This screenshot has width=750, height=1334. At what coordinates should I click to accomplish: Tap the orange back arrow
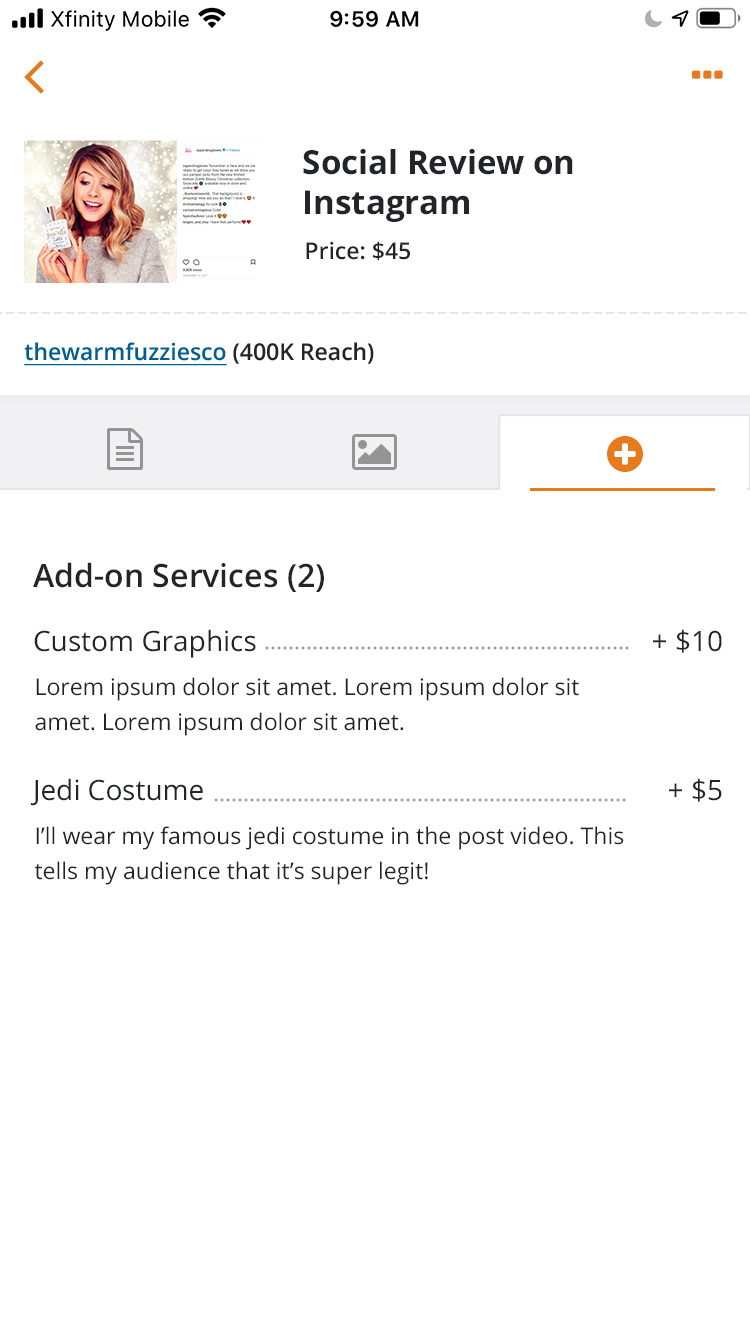[x=35, y=77]
